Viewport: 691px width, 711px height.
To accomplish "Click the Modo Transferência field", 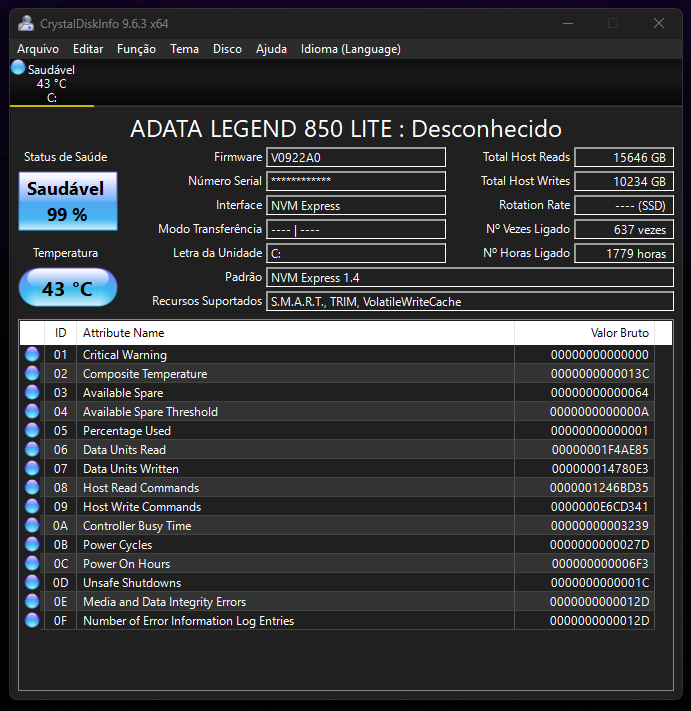I will click(x=356, y=229).
